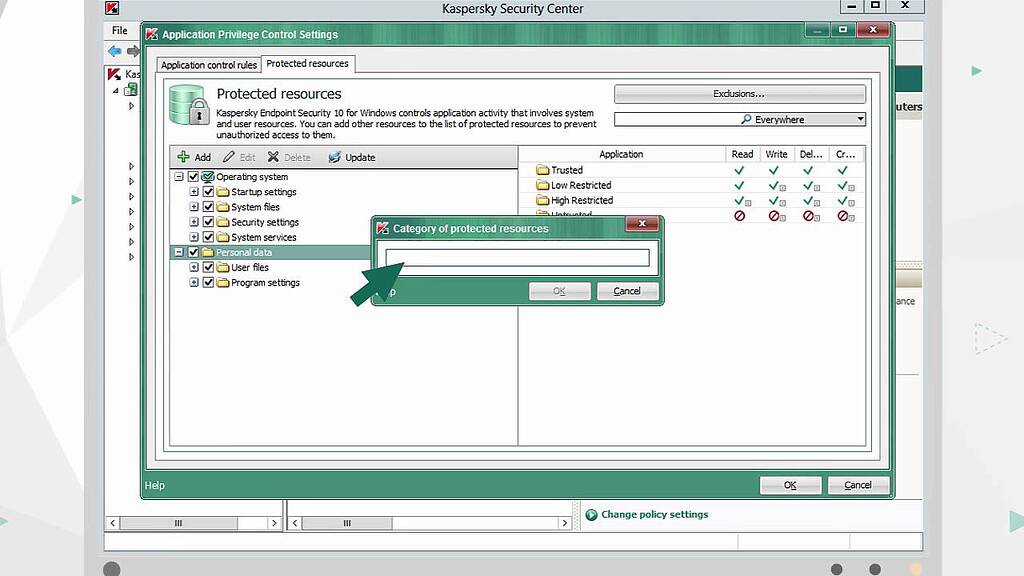Open the Everywhere scope dropdown

click(859, 119)
